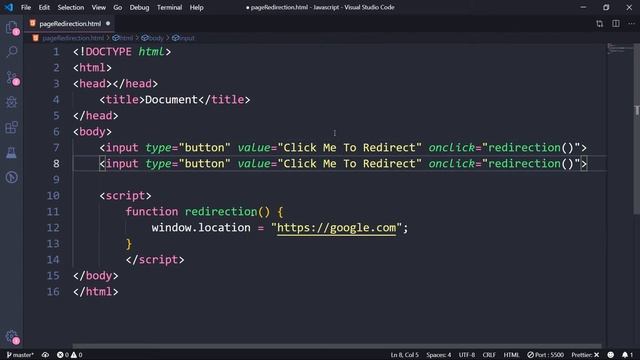This screenshot has height=360, width=640.
Task: Split the editor to the right
Action: (x=616, y=24)
